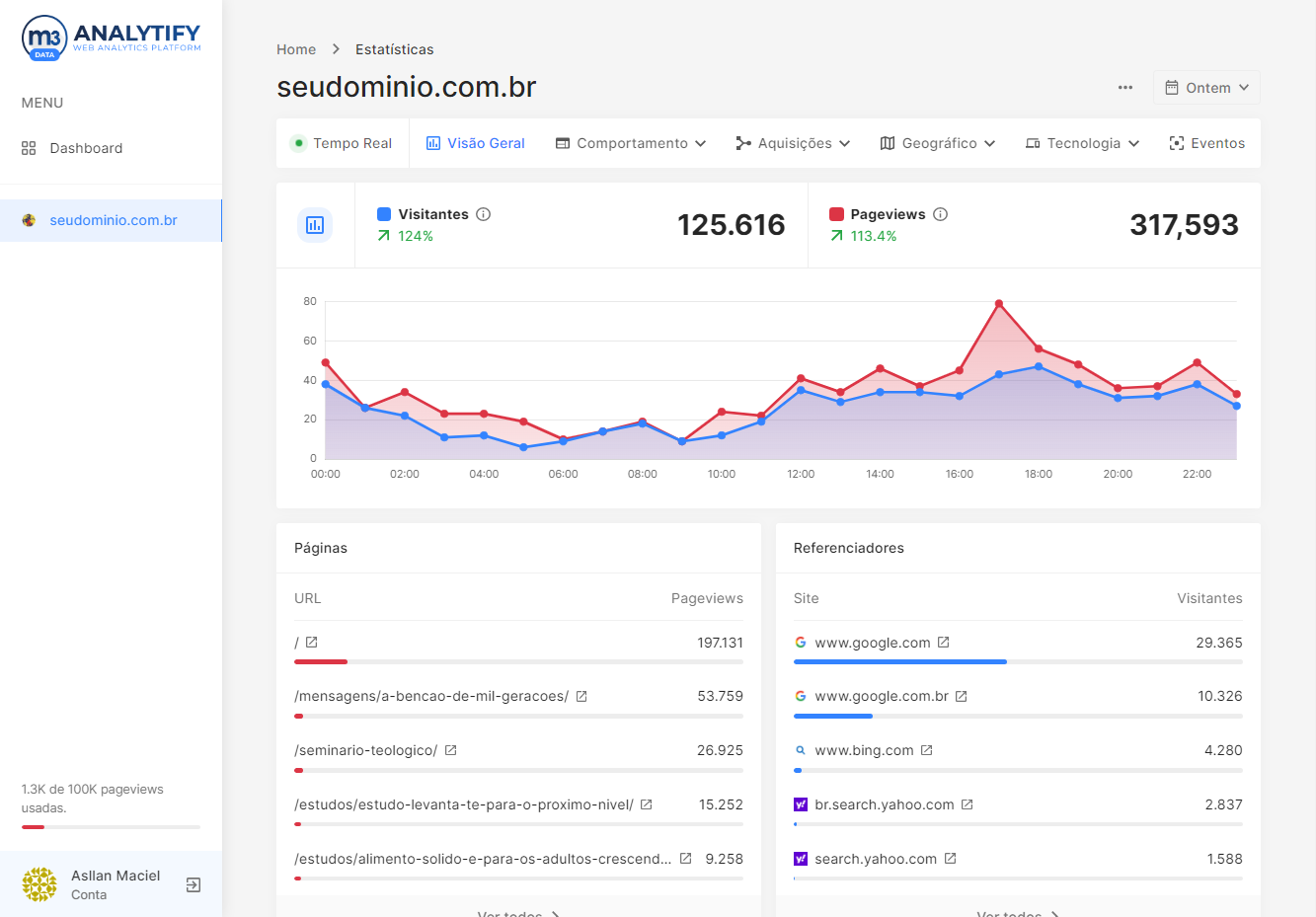
Task: Go to Home breadcrumb link
Action: tap(296, 49)
